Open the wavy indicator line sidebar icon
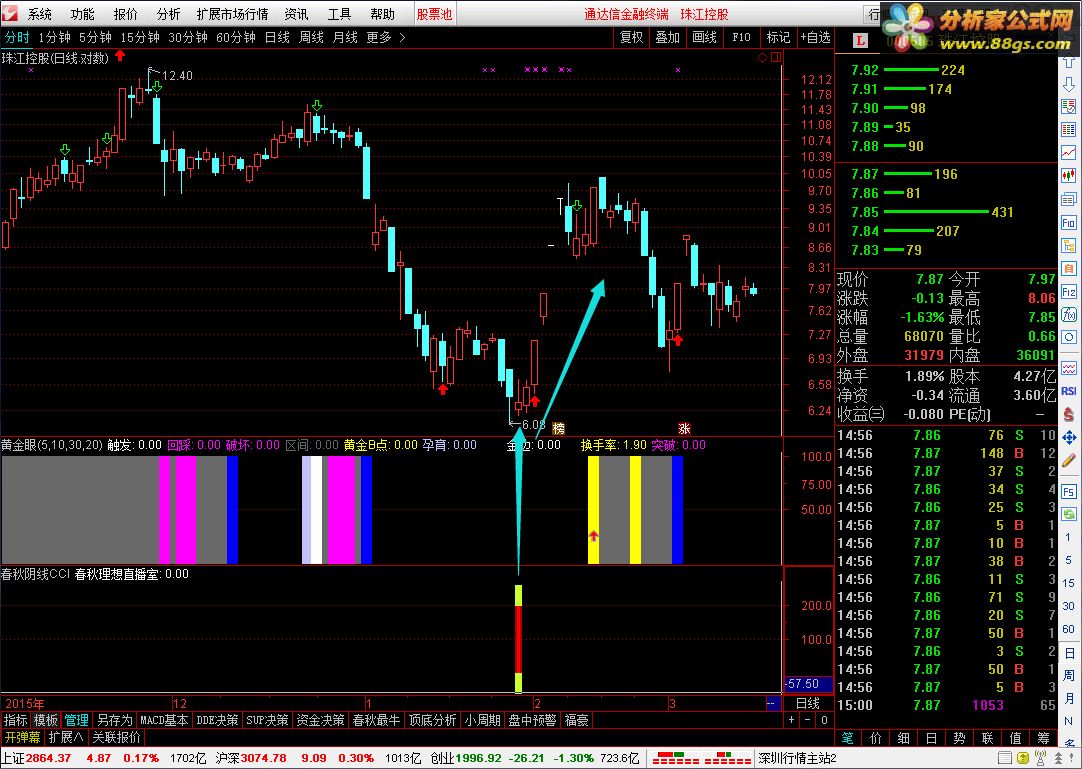The height and width of the screenshot is (769, 1082). click(x=1068, y=367)
